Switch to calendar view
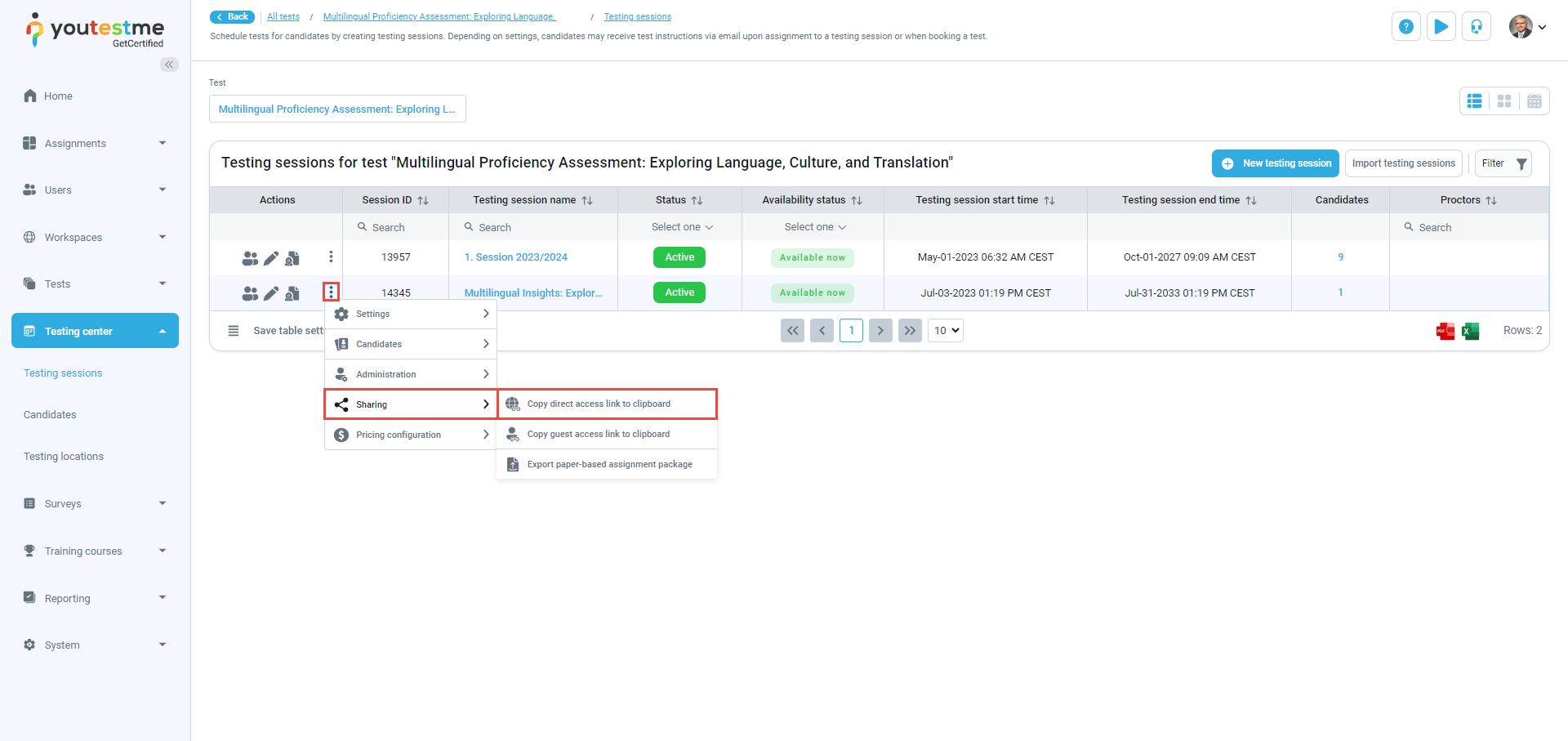Viewport: 1568px width, 741px height. pos(1535,101)
